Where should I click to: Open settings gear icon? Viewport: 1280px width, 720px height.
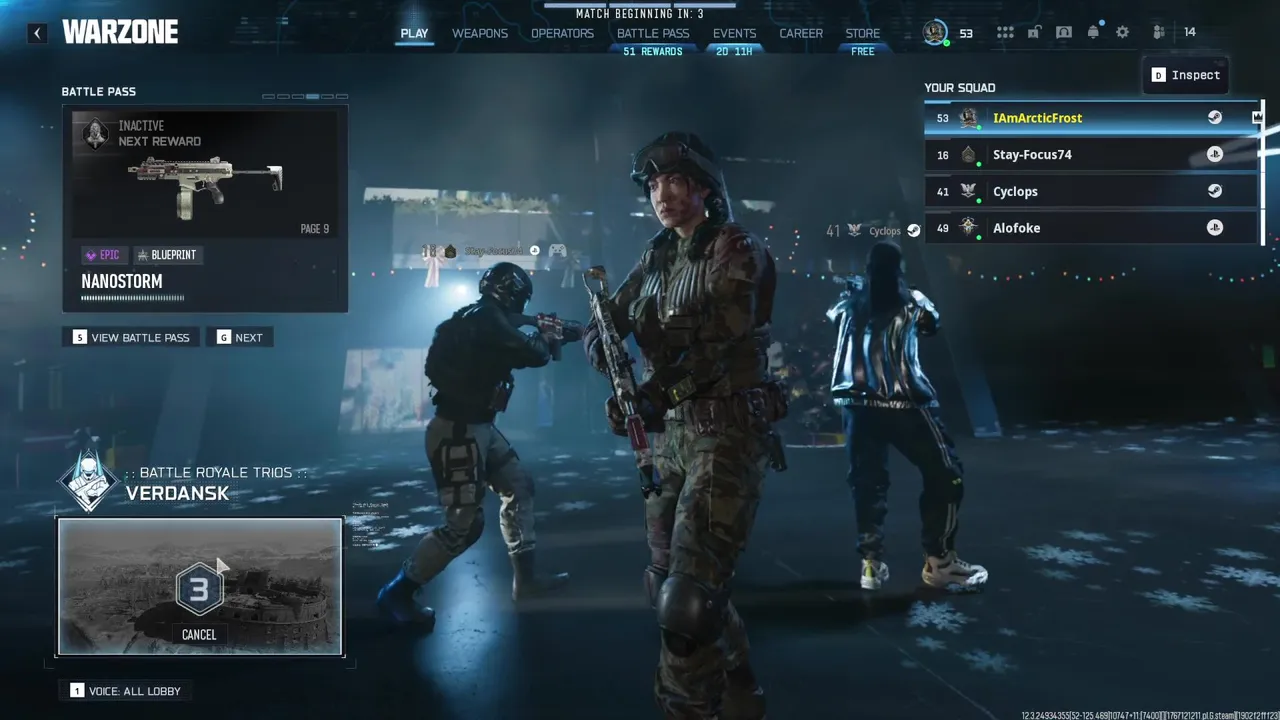tap(1122, 32)
